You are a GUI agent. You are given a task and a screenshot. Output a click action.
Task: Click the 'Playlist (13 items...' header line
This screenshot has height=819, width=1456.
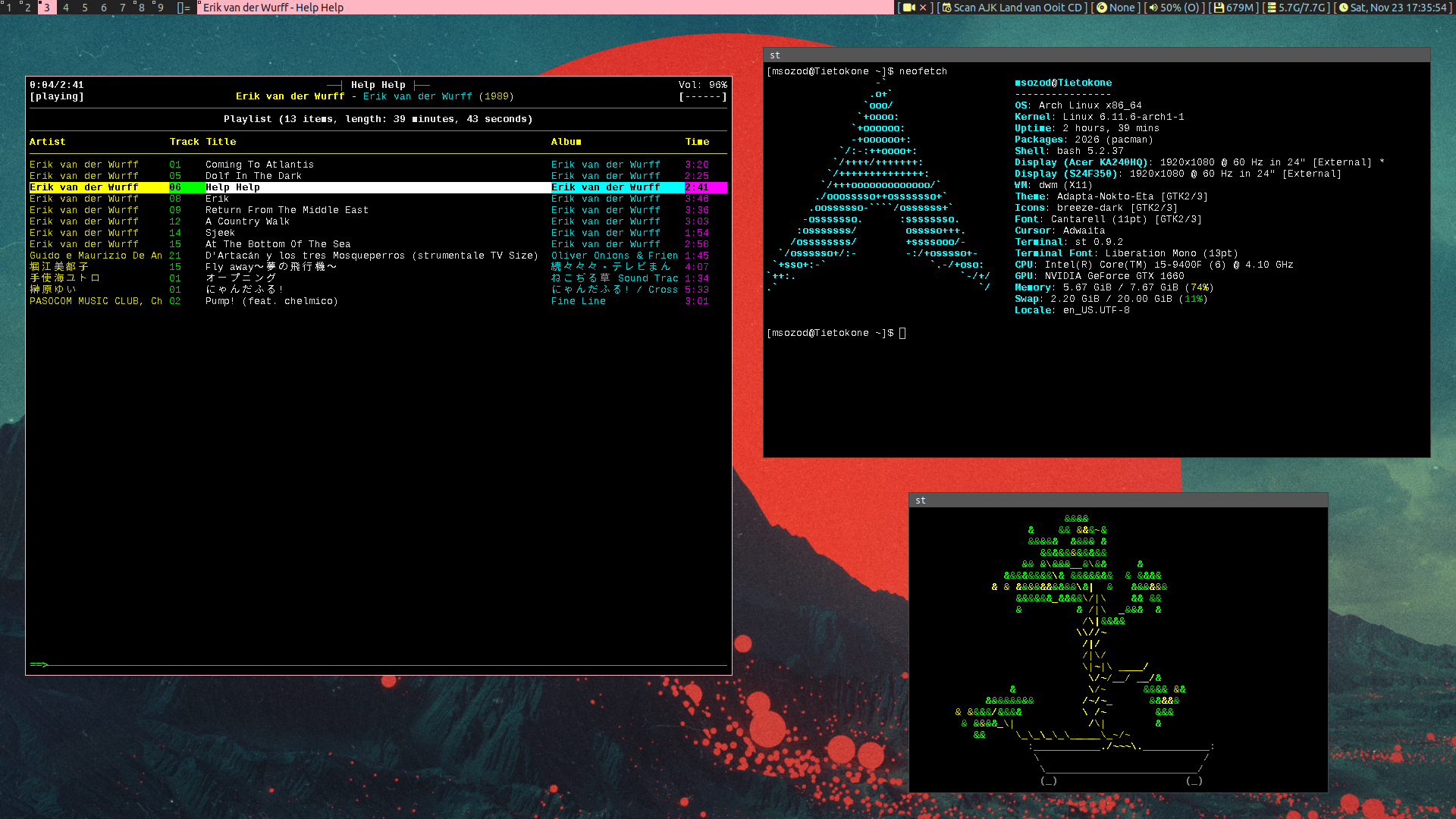click(x=378, y=119)
